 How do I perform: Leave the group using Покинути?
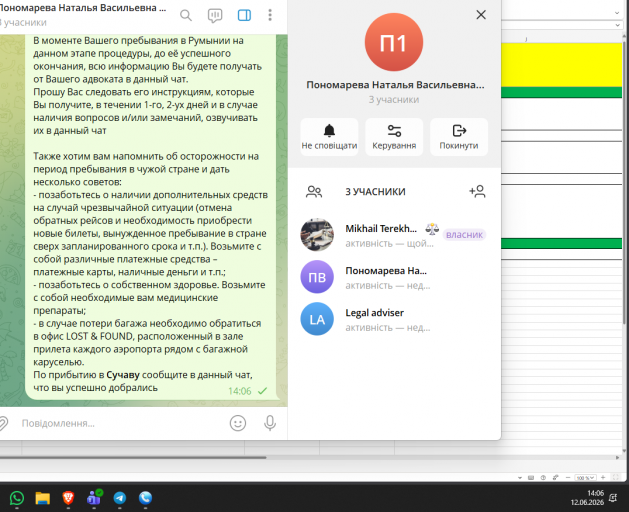459,137
